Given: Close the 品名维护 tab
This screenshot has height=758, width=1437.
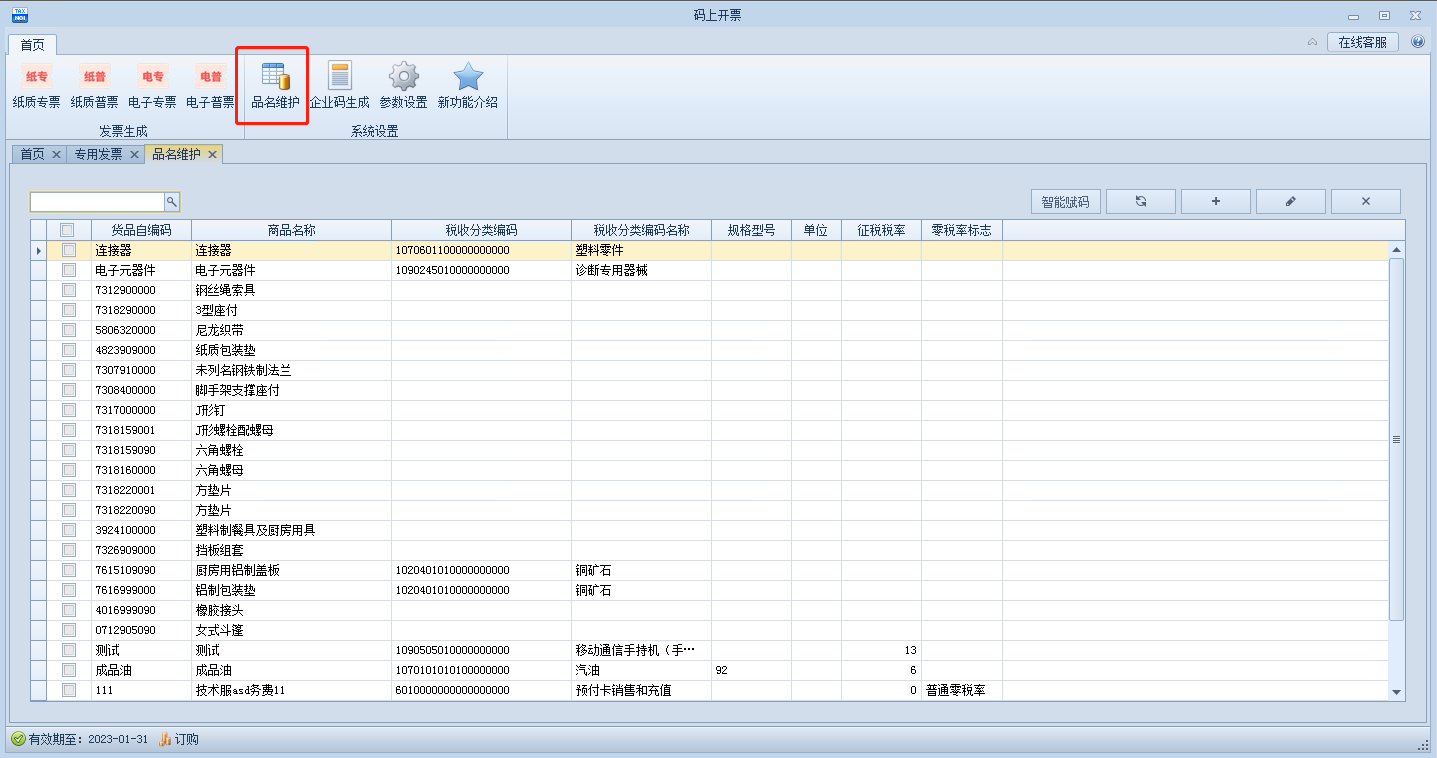Looking at the screenshot, I should click(212, 154).
